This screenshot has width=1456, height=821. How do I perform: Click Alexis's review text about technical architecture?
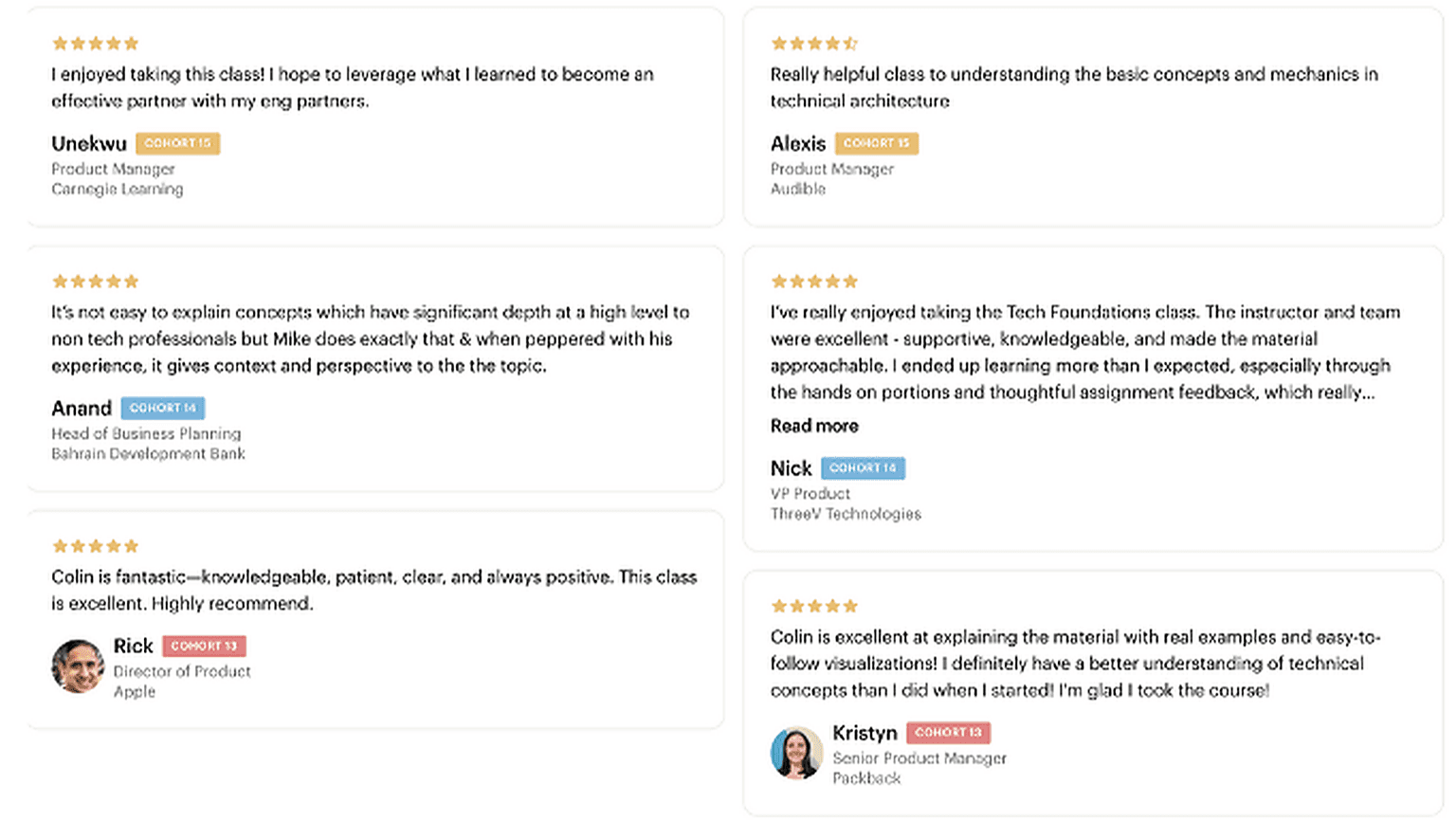pyautogui.click(x=1073, y=87)
